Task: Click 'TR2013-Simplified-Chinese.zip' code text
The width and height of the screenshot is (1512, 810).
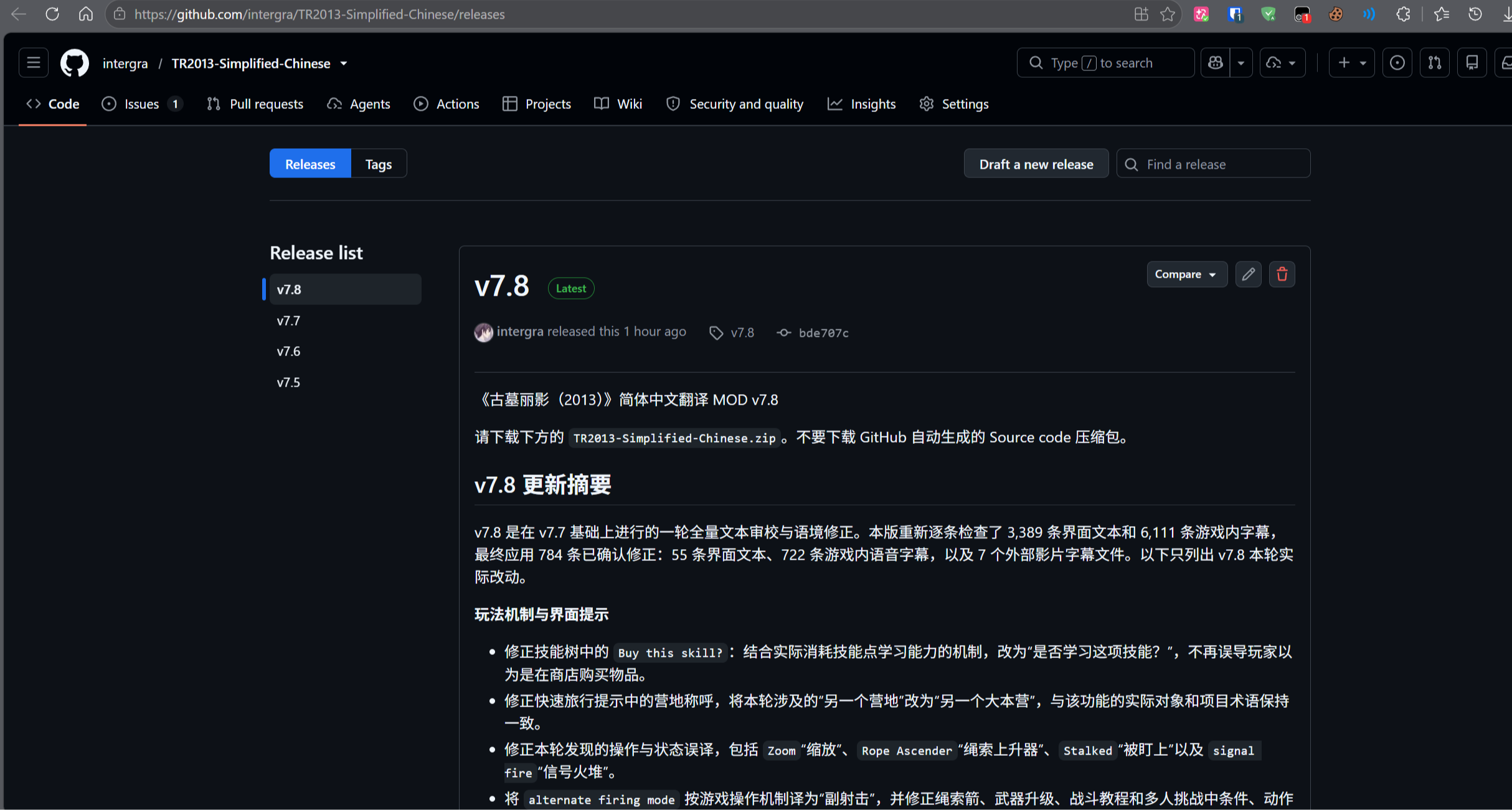Action: [674, 438]
